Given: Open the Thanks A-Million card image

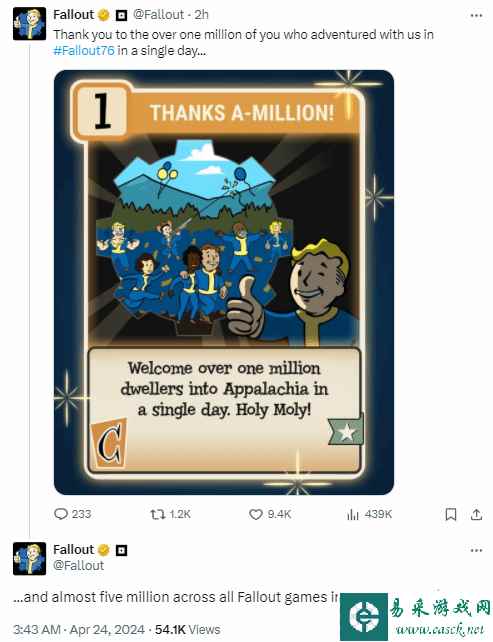Looking at the screenshot, I should pos(224,283).
